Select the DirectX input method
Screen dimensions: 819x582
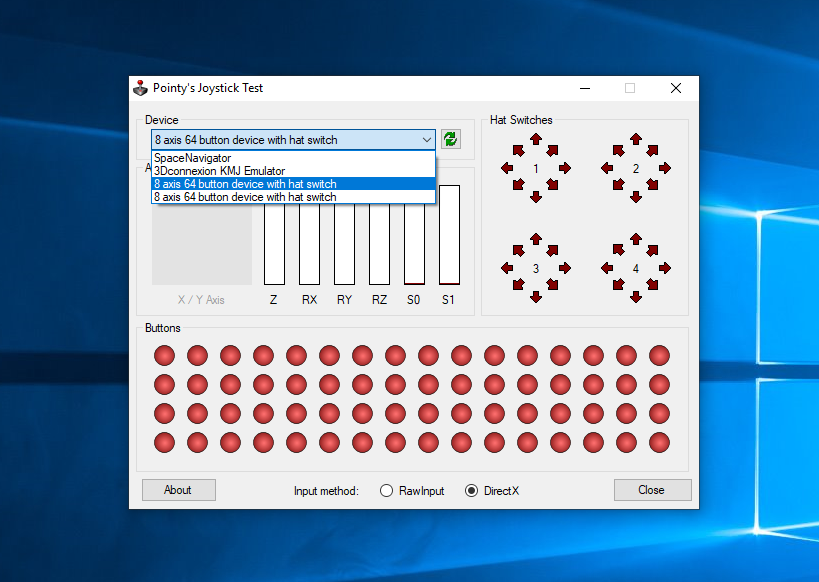tap(492, 491)
